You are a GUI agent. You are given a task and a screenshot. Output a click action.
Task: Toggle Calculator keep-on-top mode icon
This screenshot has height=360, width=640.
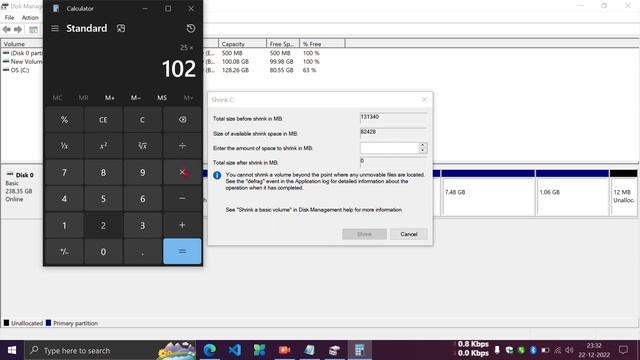click(x=121, y=28)
